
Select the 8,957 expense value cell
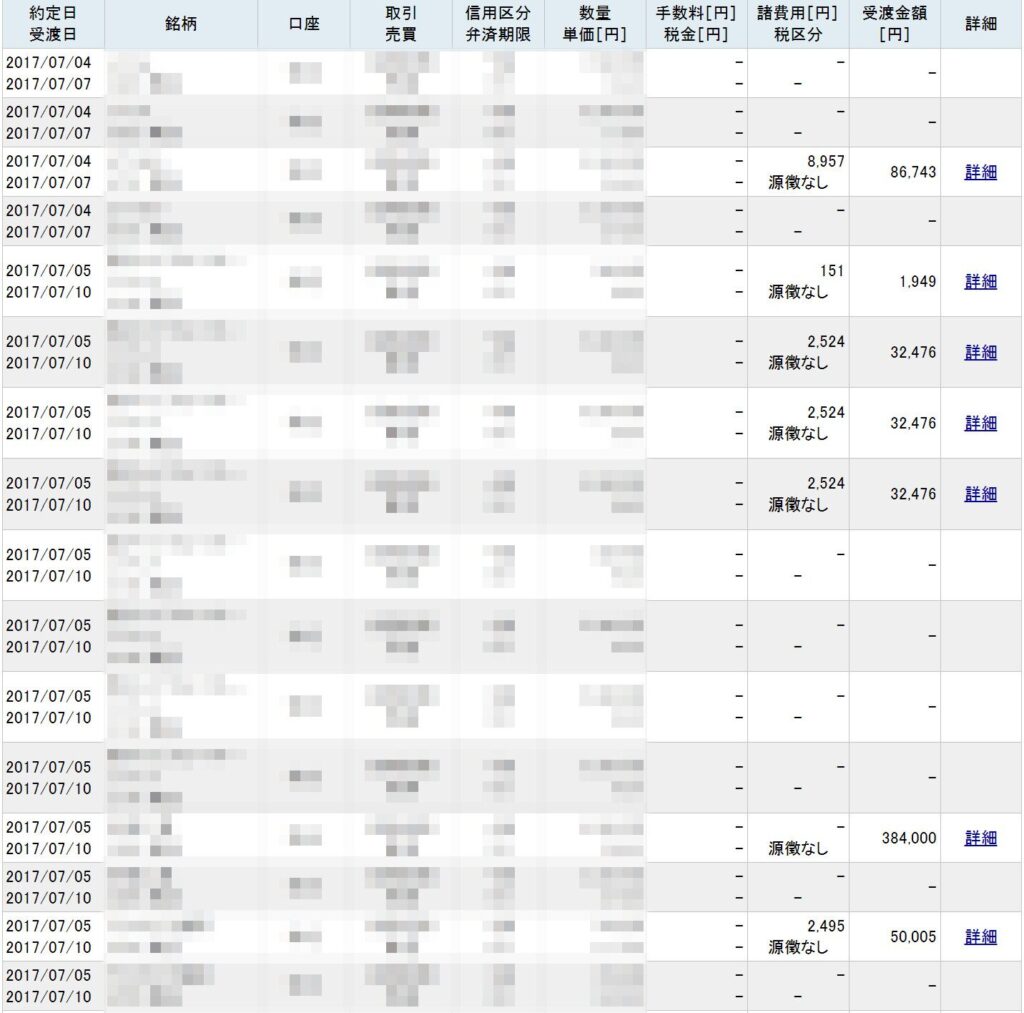(825, 160)
